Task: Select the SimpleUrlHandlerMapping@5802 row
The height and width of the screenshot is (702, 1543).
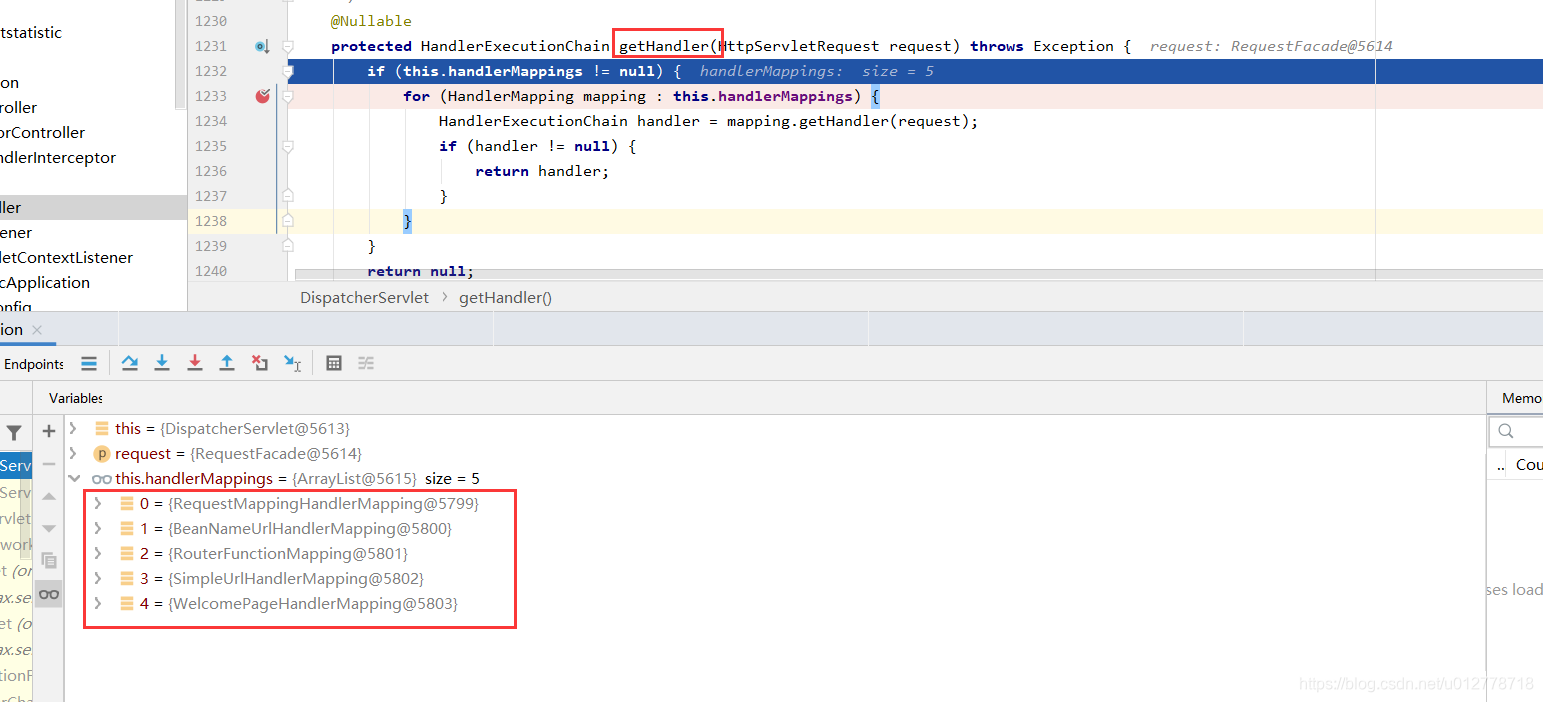Action: tap(775, 579)
